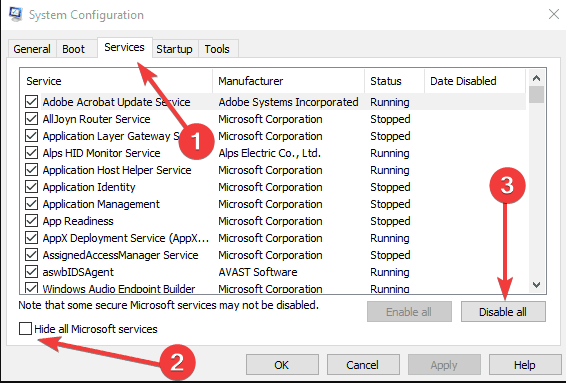
Task: Disable the Application Management checkbox
Action: tap(31, 204)
